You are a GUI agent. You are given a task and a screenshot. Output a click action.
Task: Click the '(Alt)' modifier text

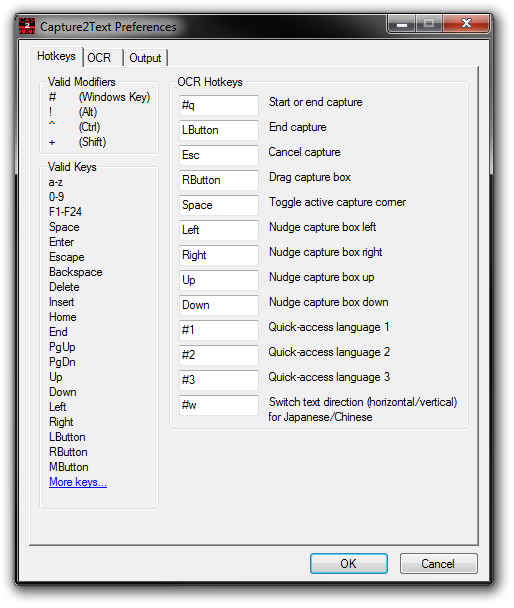click(x=88, y=112)
